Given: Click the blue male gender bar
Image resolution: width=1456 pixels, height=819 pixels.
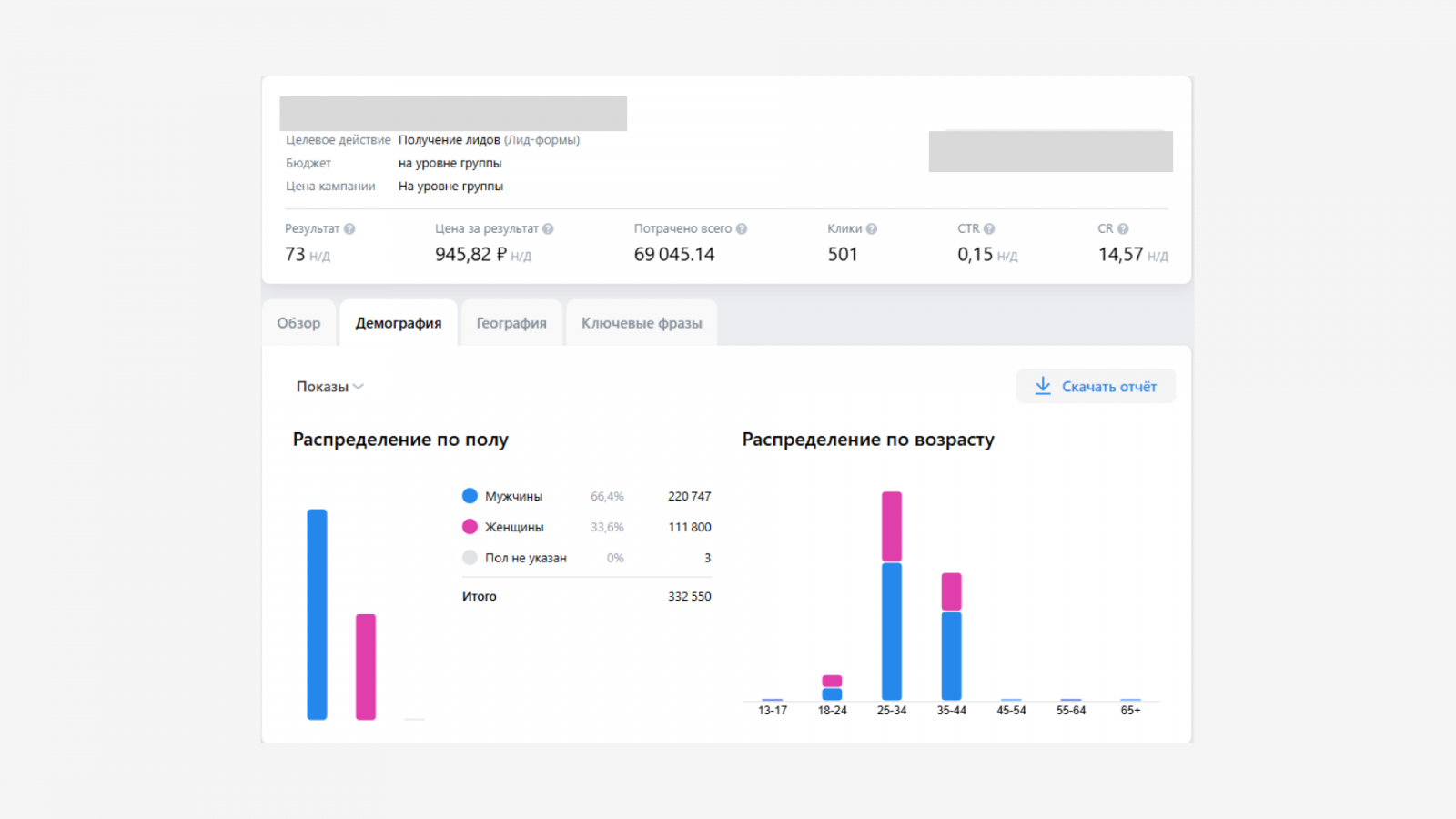Looking at the screenshot, I should [x=317, y=614].
